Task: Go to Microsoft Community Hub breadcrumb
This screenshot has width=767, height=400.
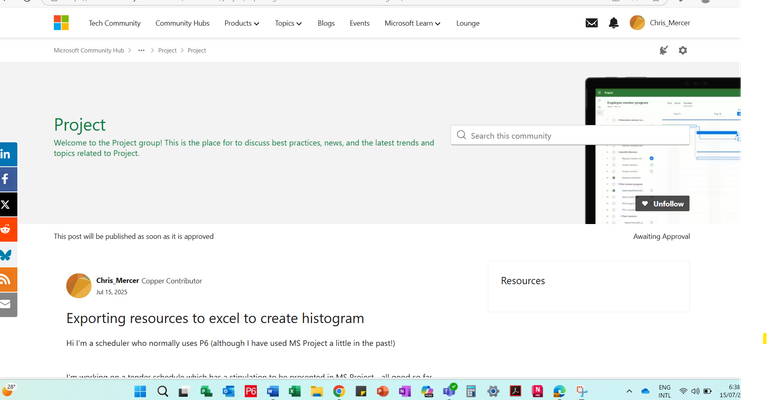Action: 89,50
